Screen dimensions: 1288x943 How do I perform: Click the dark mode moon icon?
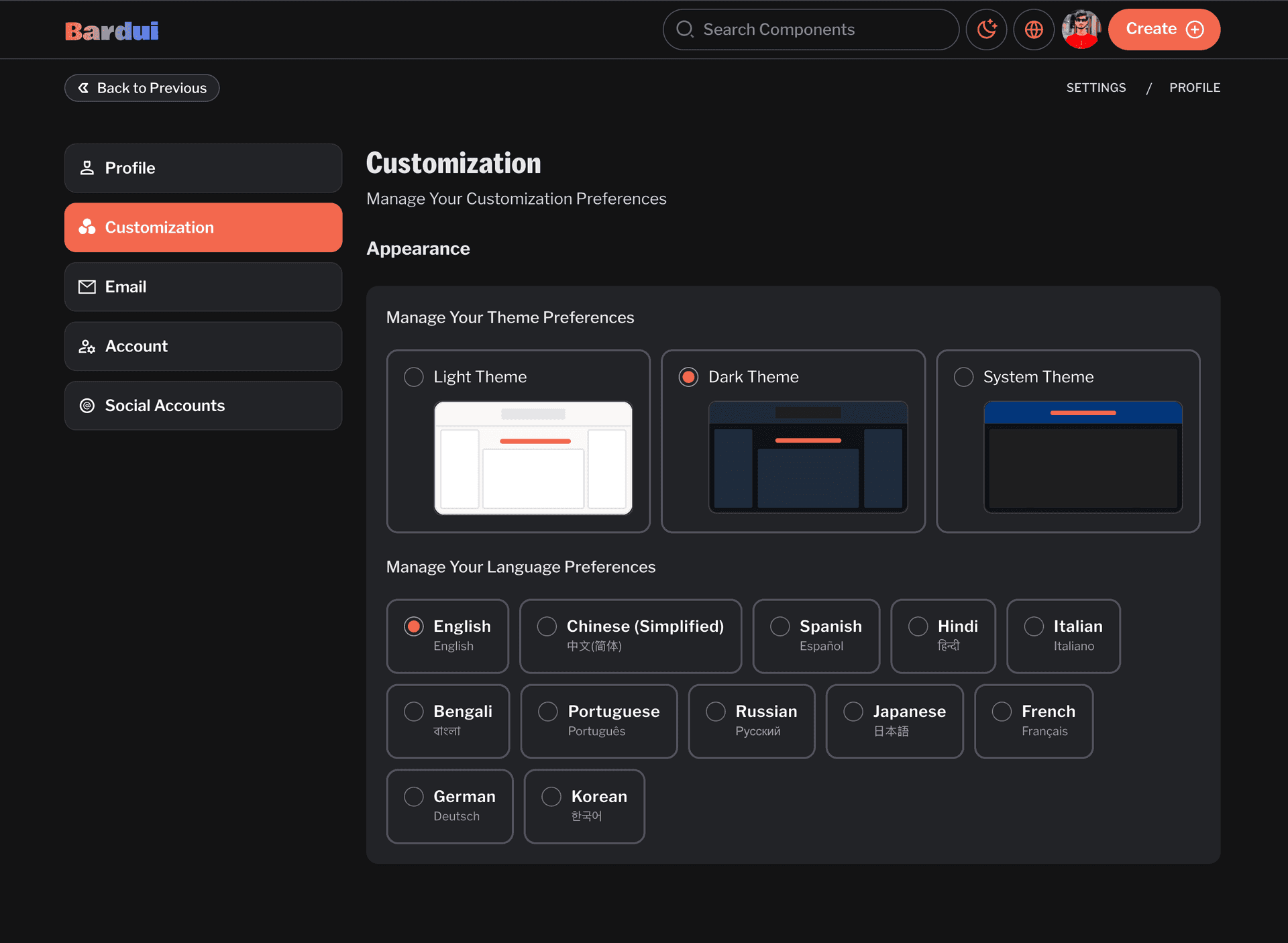click(x=986, y=30)
